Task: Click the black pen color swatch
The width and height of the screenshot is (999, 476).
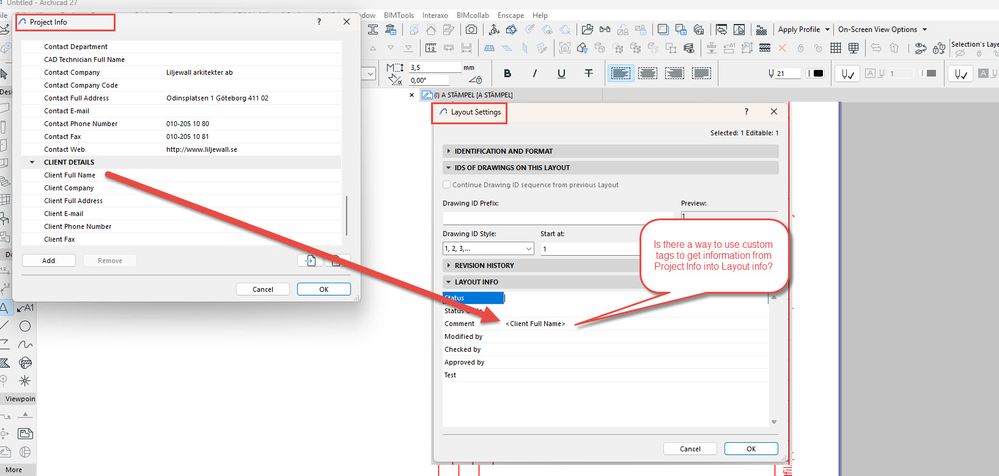Action: tap(817, 74)
